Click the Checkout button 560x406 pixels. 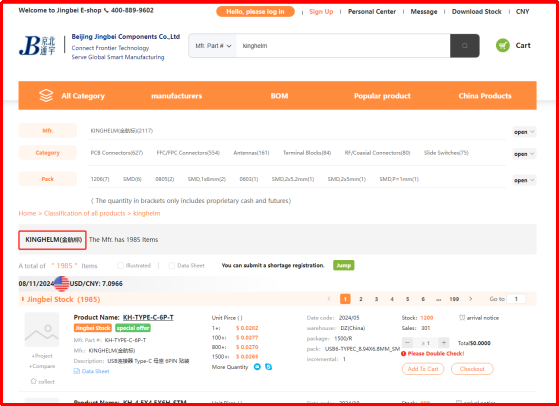coord(472,369)
